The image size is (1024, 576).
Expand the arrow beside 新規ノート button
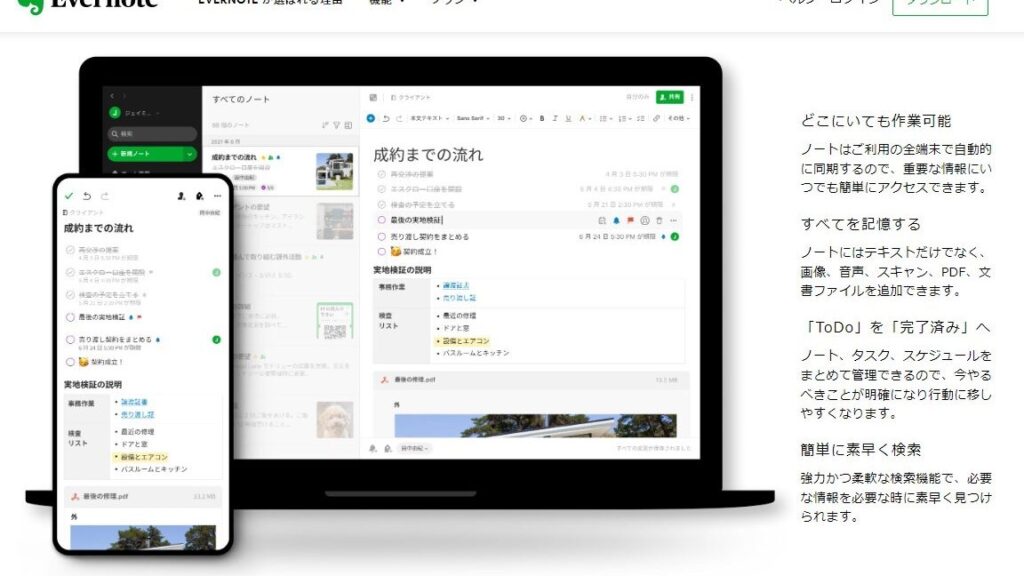coord(189,154)
